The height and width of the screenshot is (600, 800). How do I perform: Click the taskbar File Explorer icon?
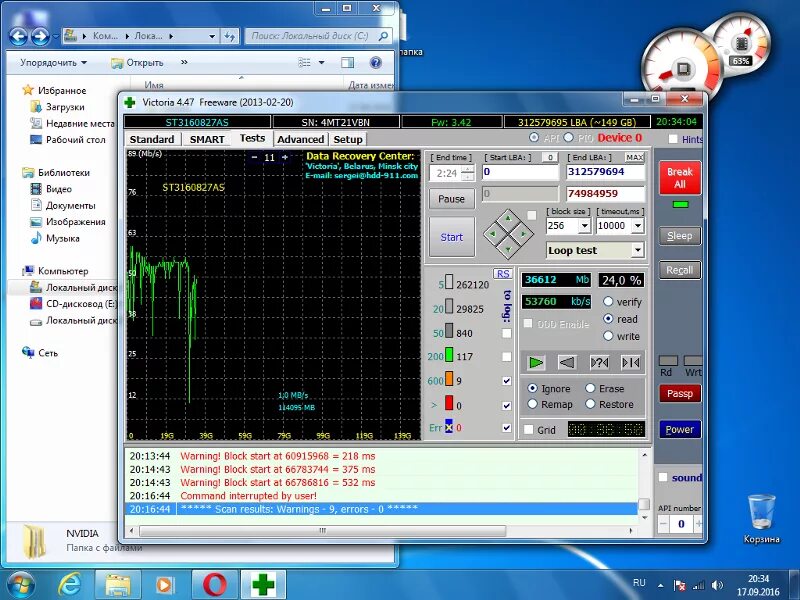click(x=118, y=584)
